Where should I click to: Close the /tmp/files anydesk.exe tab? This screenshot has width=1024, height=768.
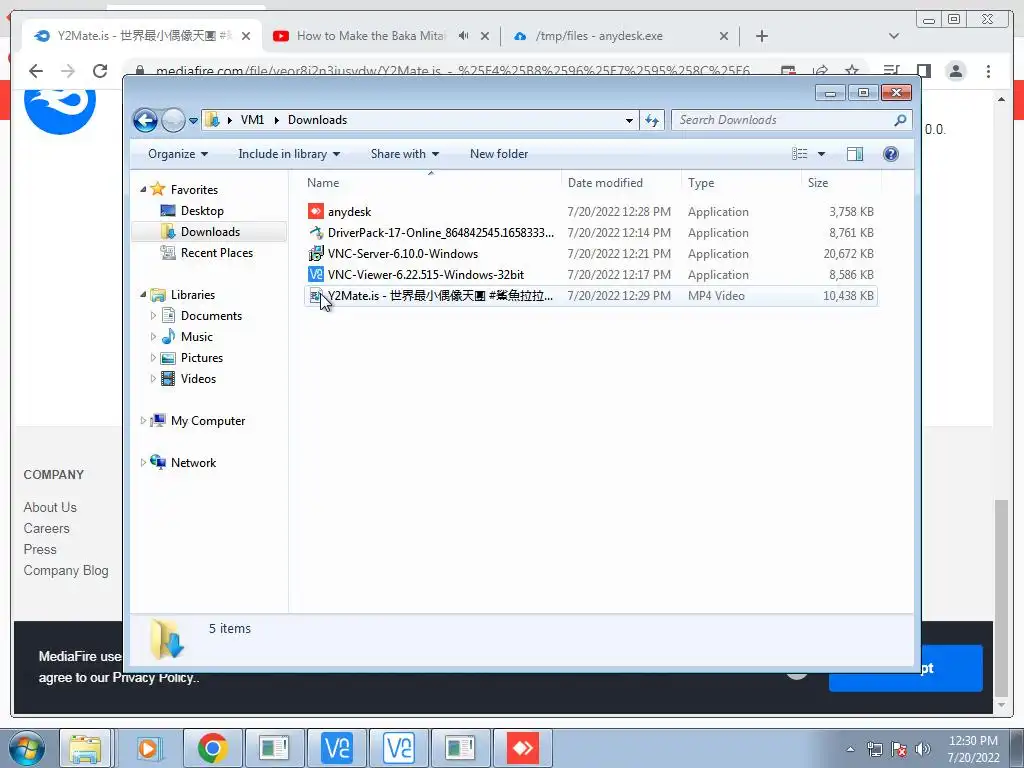pyautogui.click(x=724, y=37)
